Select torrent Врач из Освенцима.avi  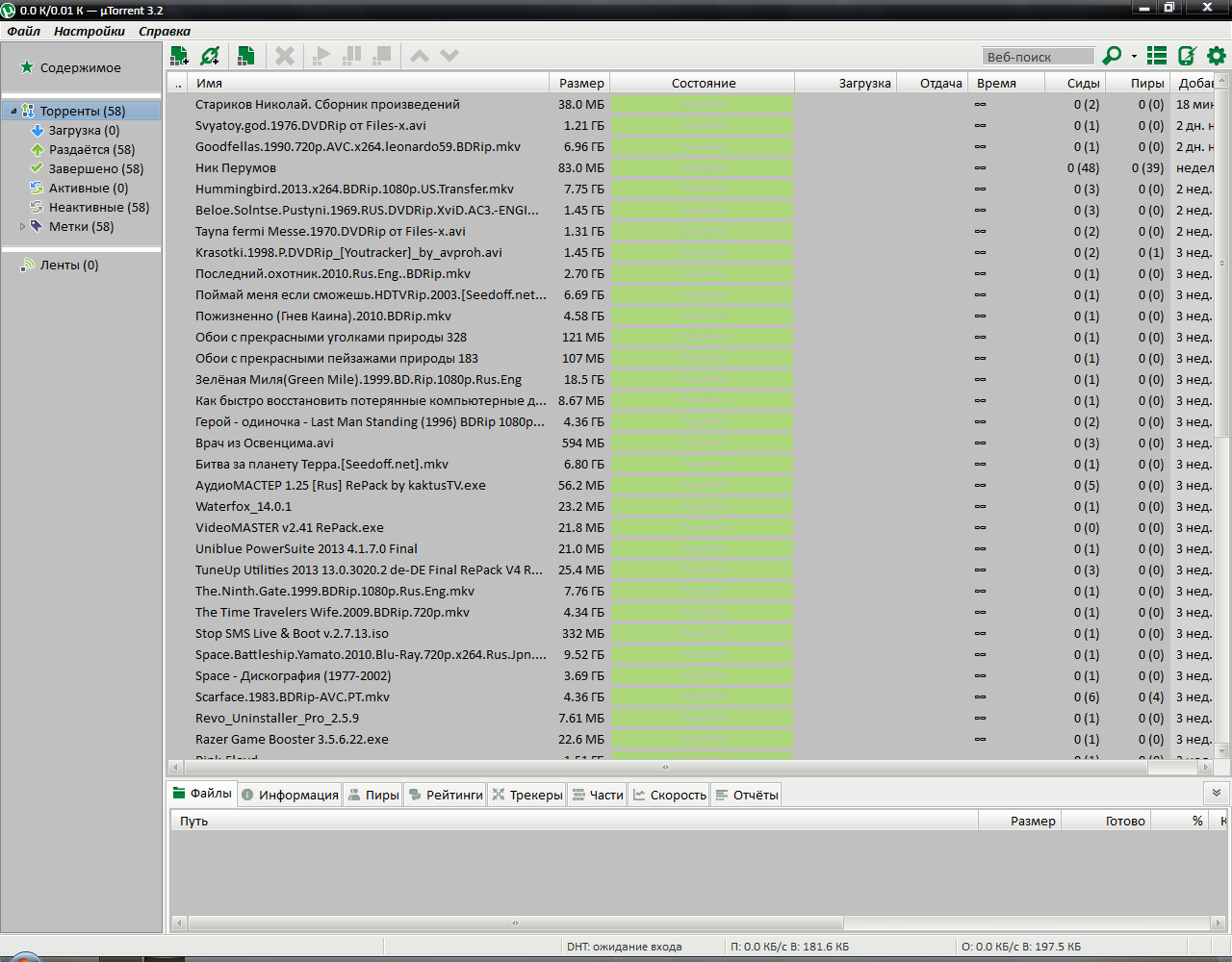pos(692,443)
